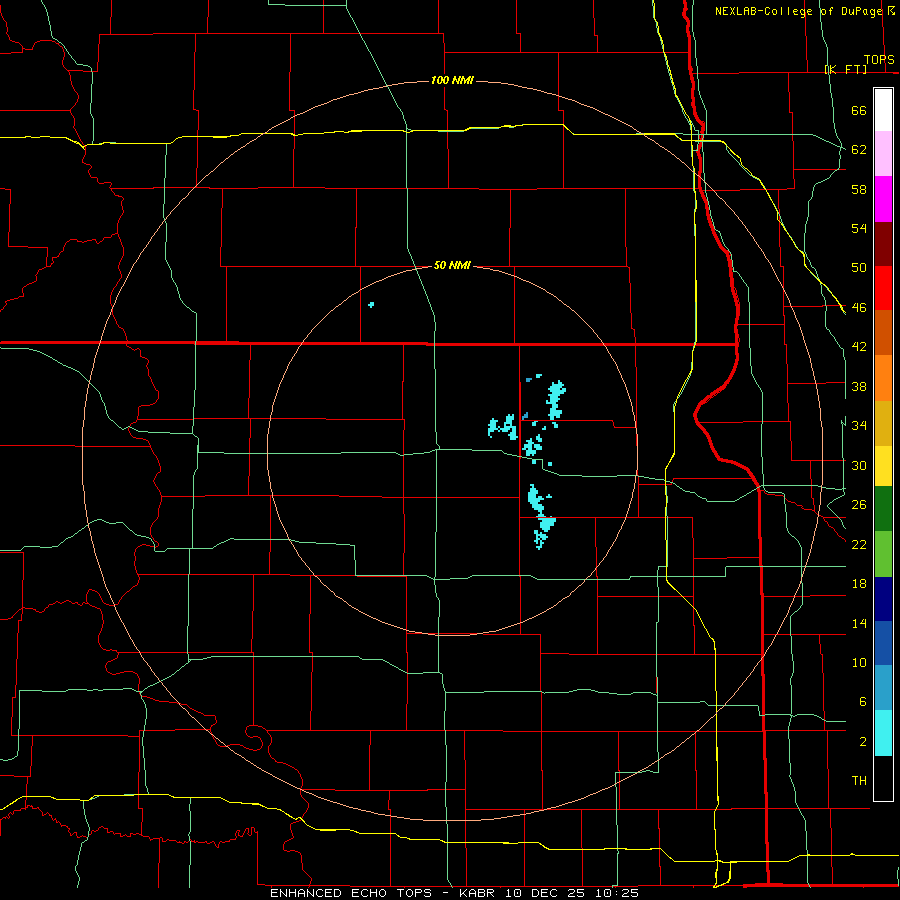Screen dimensions: 900x900
Task: Click the magenta 58 legend swatch
Action: coord(883,199)
